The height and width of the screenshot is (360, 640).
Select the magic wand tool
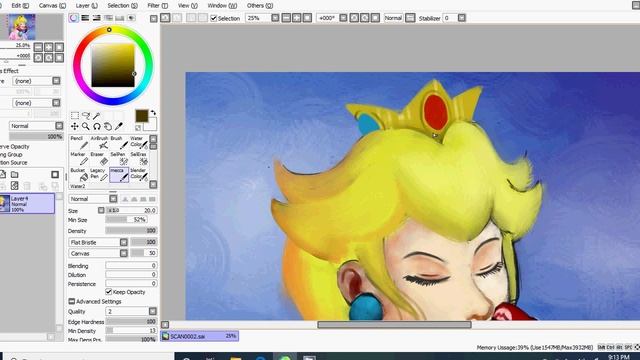tap(97, 116)
